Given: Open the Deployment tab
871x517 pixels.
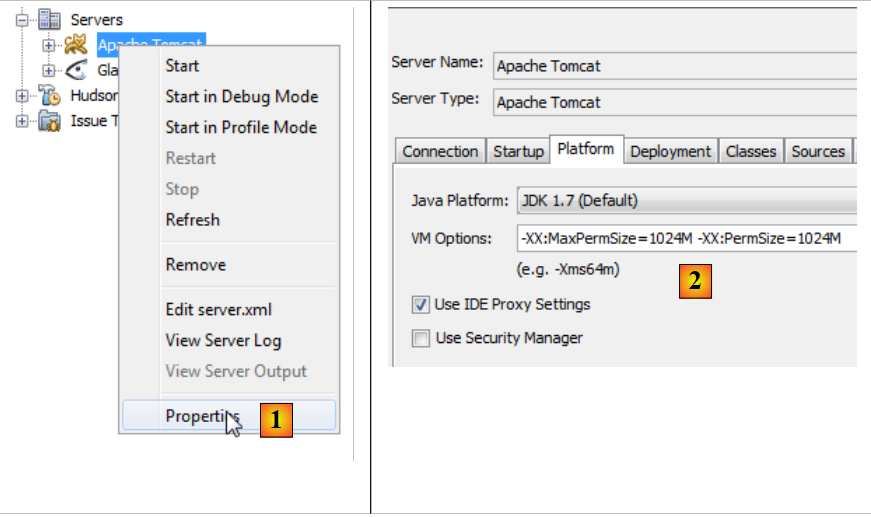Looking at the screenshot, I should [x=670, y=151].
